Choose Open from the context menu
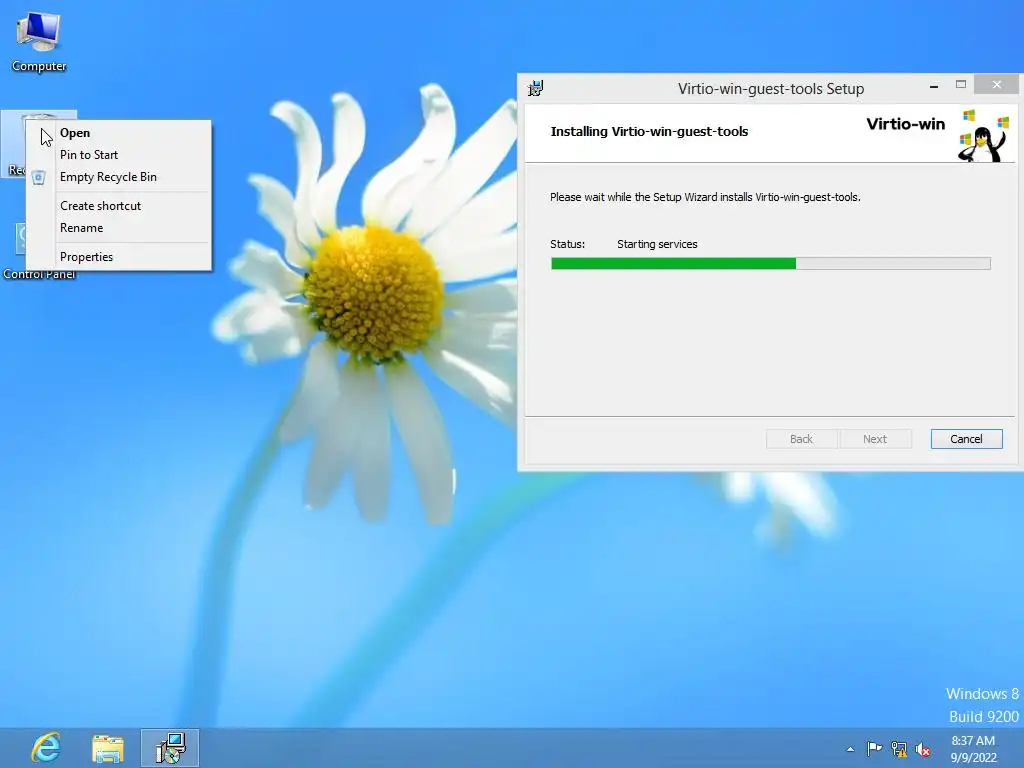Image resolution: width=1024 pixels, height=768 pixels. tap(118, 133)
